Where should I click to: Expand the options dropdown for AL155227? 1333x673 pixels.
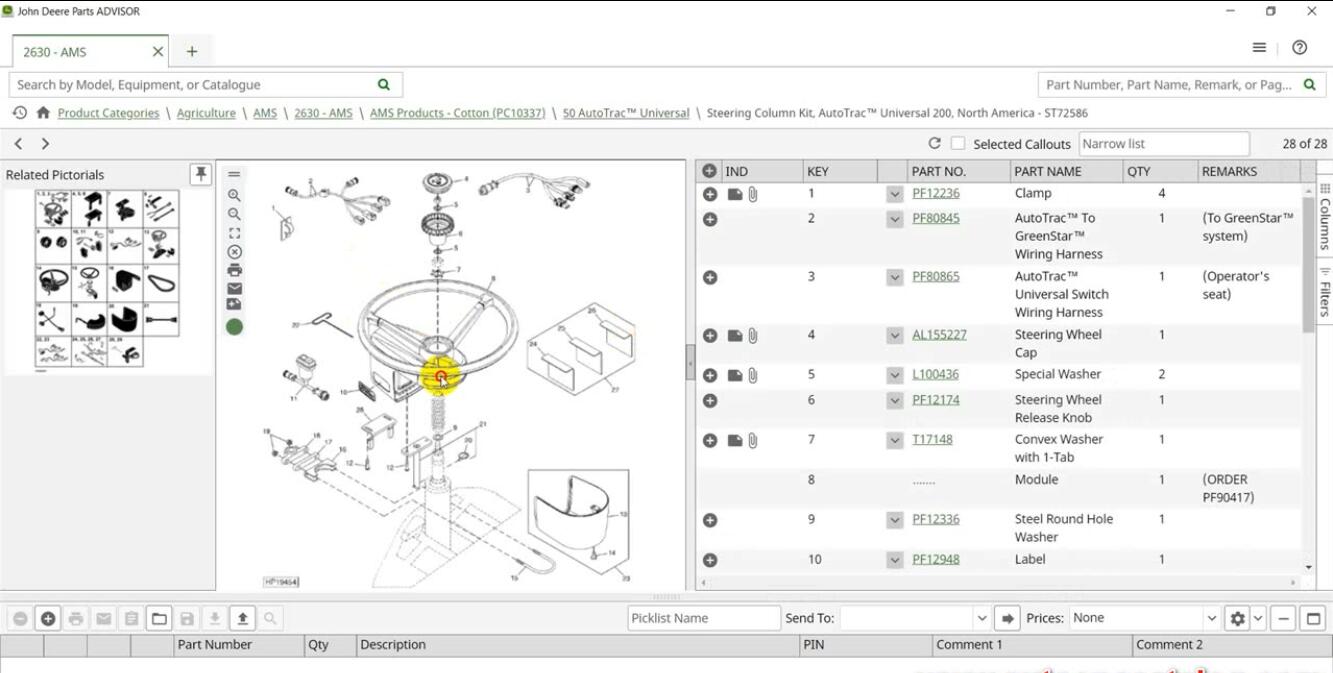click(x=894, y=336)
